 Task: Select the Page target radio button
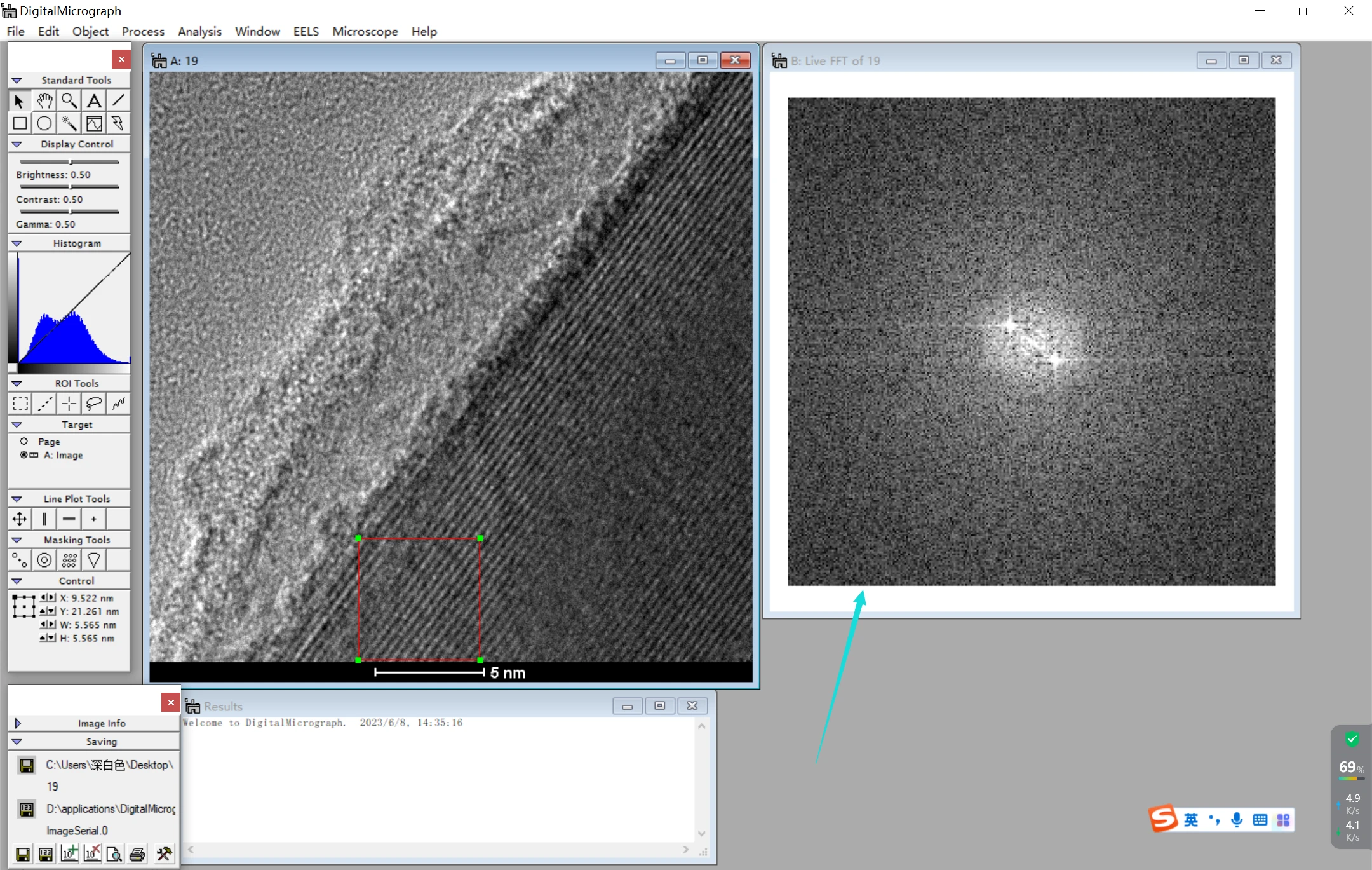(x=24, y=441)
